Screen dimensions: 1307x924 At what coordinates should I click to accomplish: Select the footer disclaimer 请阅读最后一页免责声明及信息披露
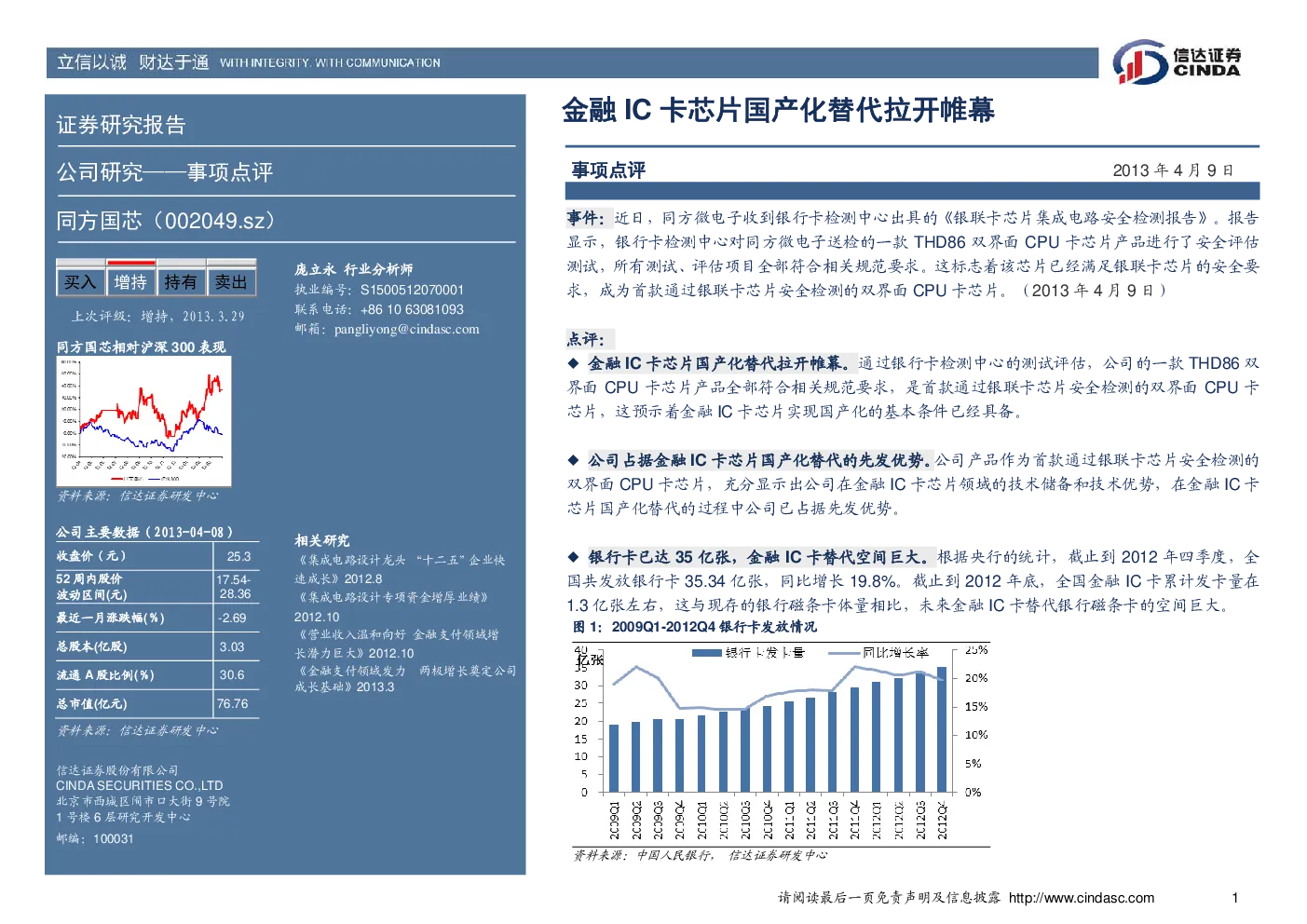(x=890, y=898)
